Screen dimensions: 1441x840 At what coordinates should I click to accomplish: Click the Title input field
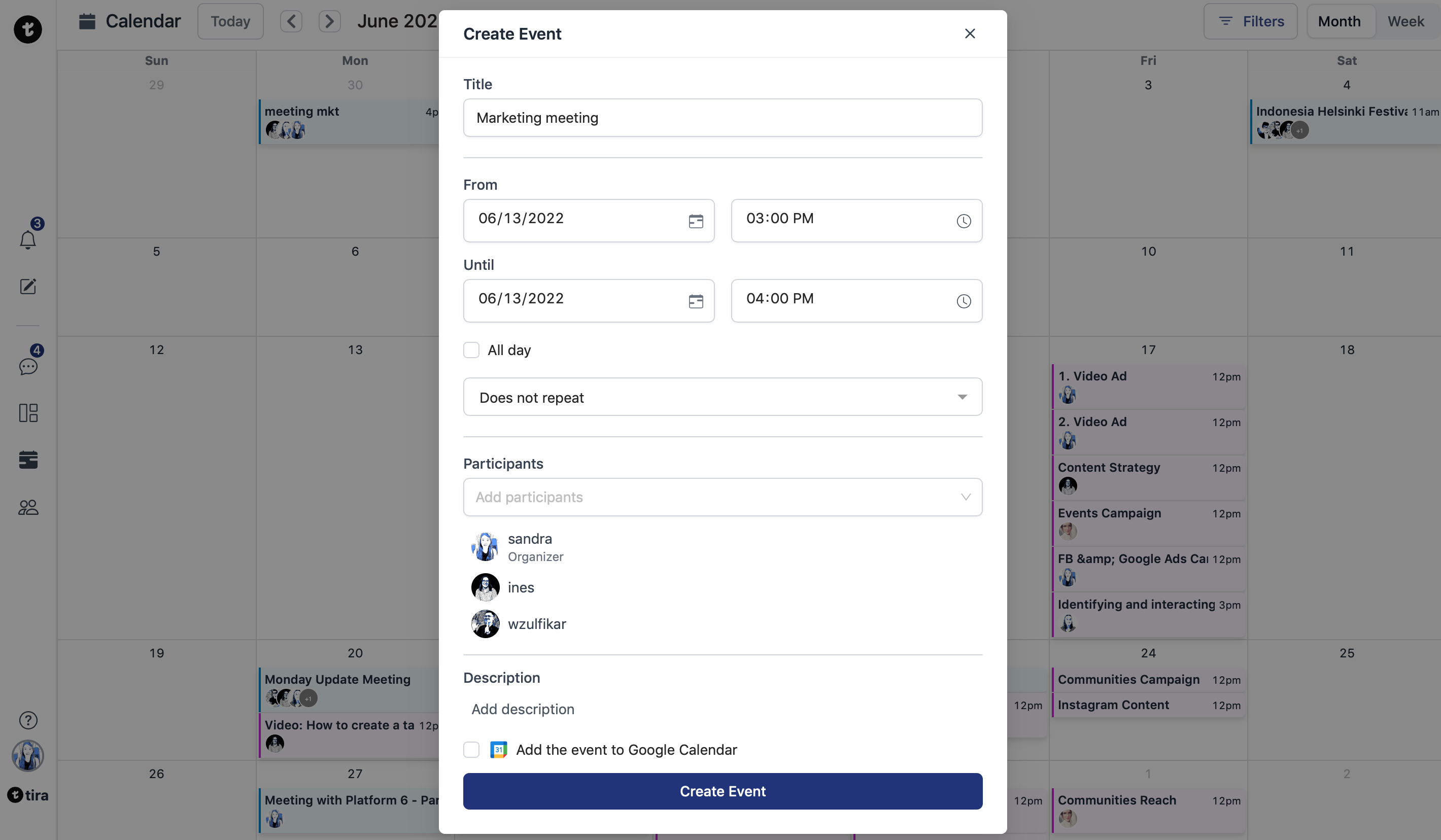723,118
